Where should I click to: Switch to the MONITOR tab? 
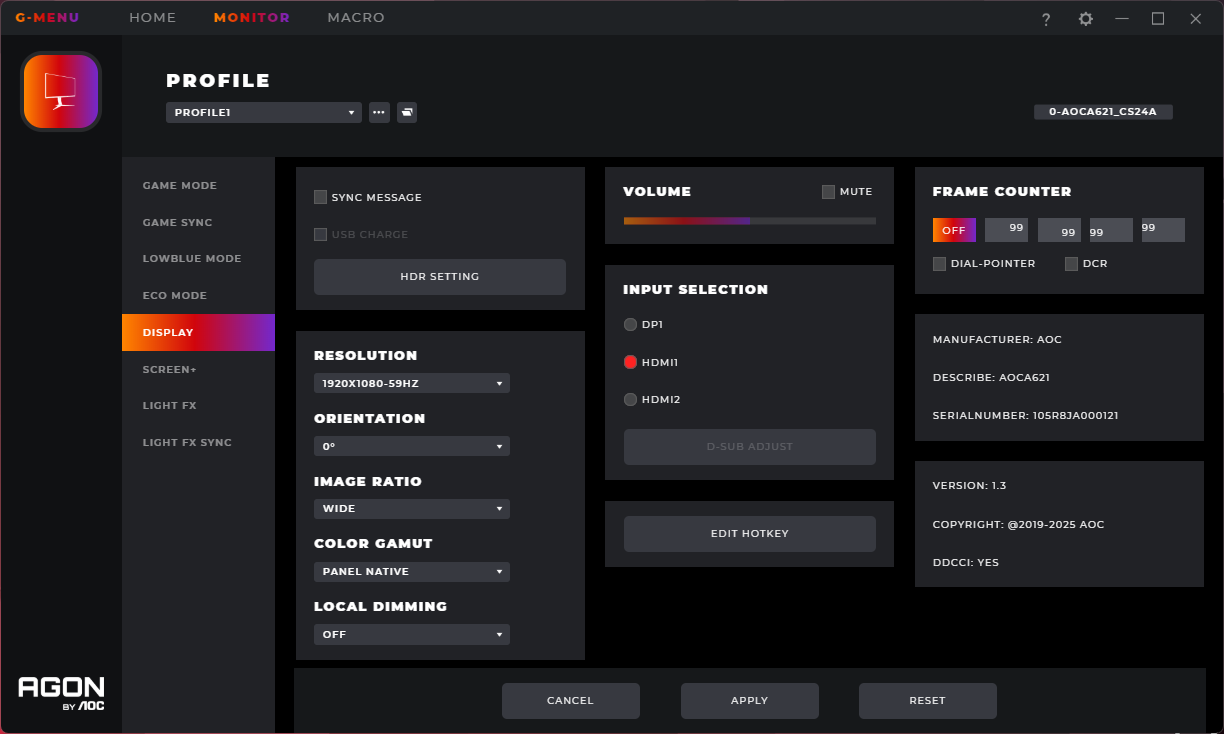pyautogui.click(x=252, y=18)
